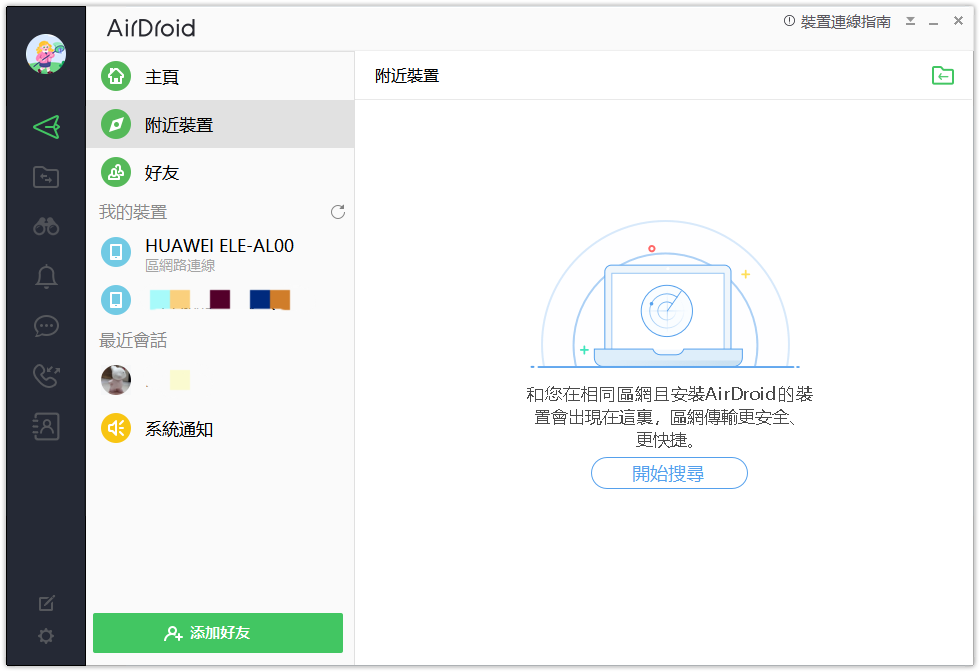The width and height of the screenshot is (980, 672).
Task: Click the feedback edit pencil icon
Action: 46,603
